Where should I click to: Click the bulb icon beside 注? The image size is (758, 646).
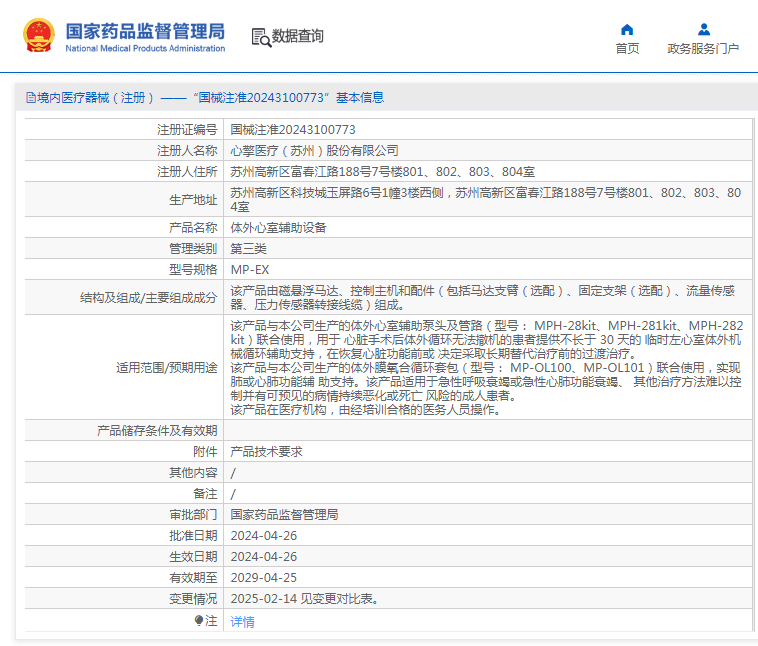(198, 620)
